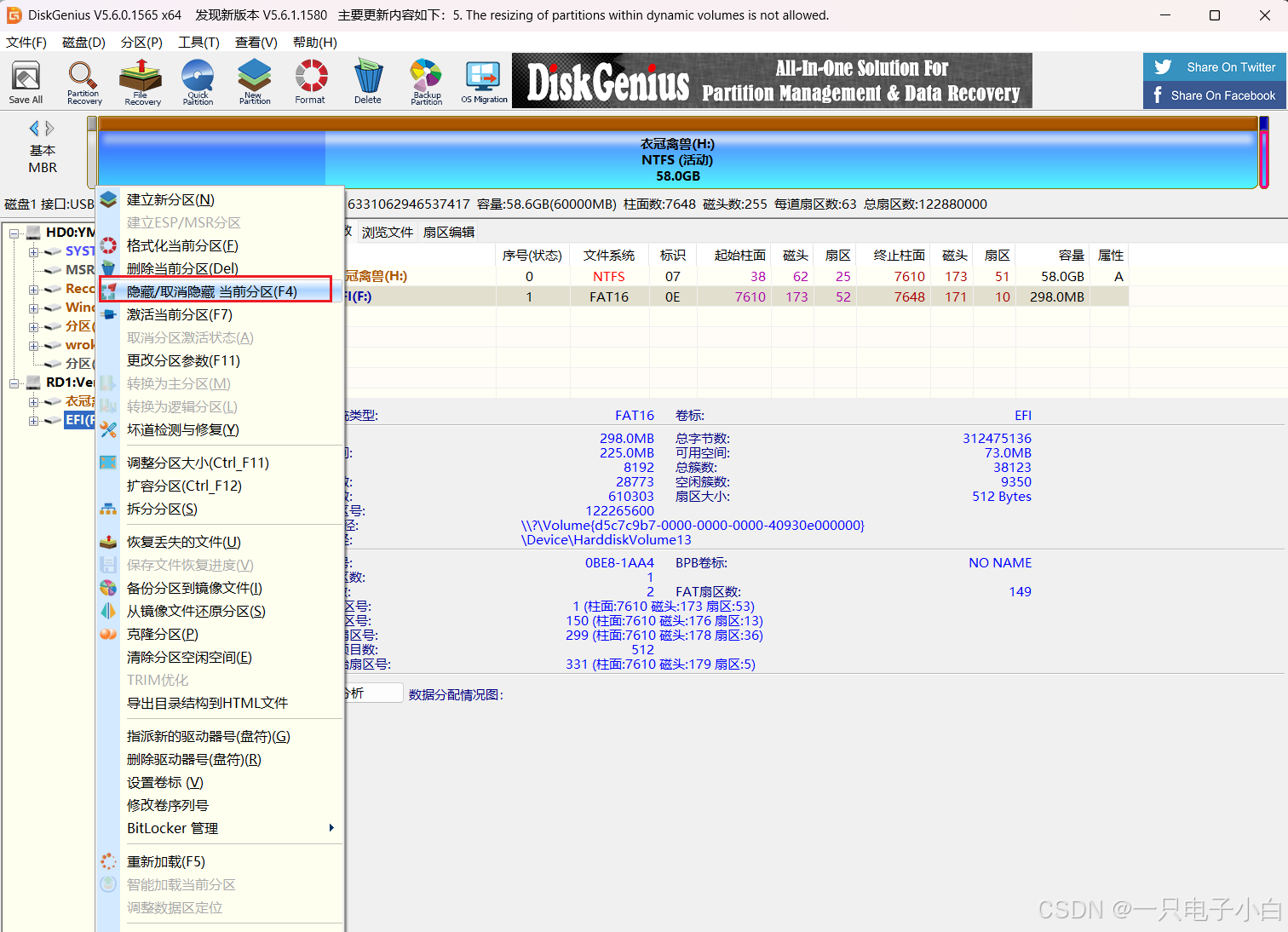Click the \Device\HarddiskVolume13 path text
Viewport: 1288px width, 932px height.
point(607,540)
